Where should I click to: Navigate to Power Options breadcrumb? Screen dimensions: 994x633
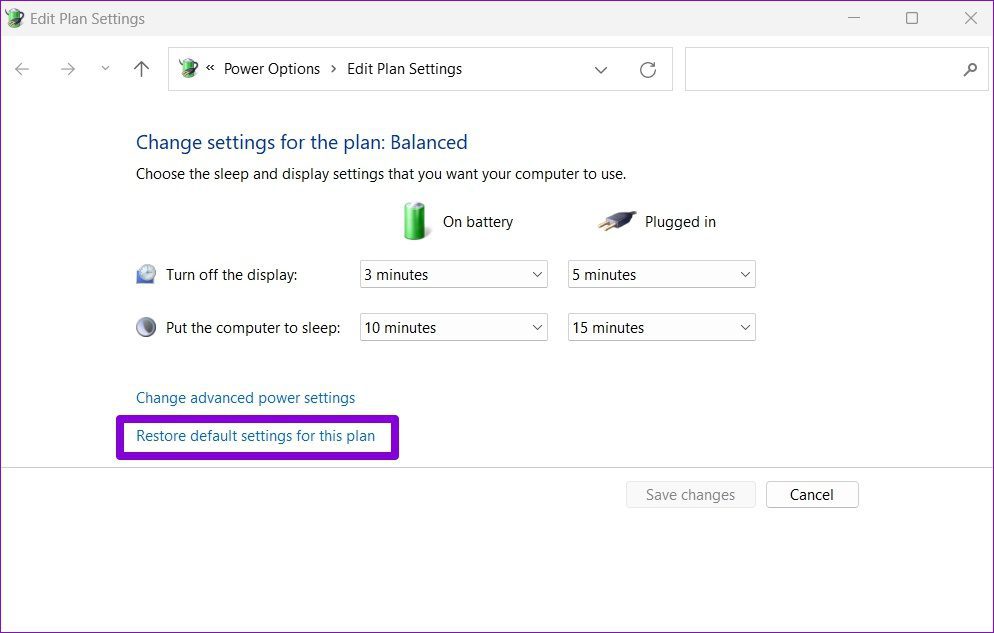(x=272, y=69)
